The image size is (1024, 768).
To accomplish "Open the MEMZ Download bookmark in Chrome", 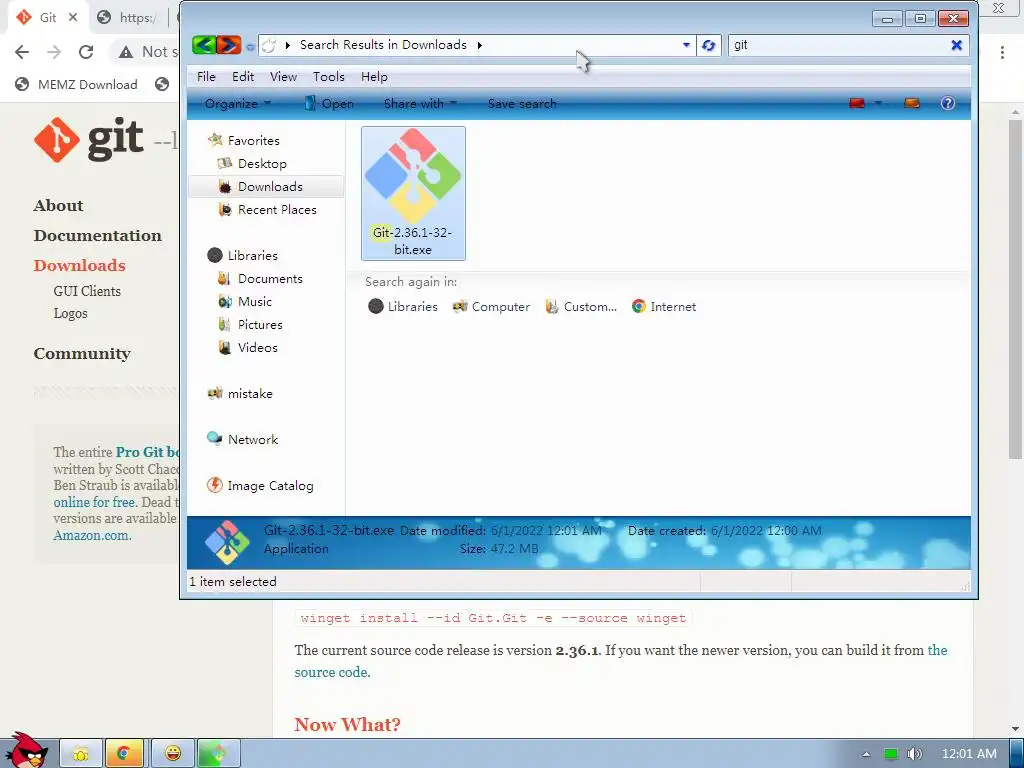I will [76, 84].
